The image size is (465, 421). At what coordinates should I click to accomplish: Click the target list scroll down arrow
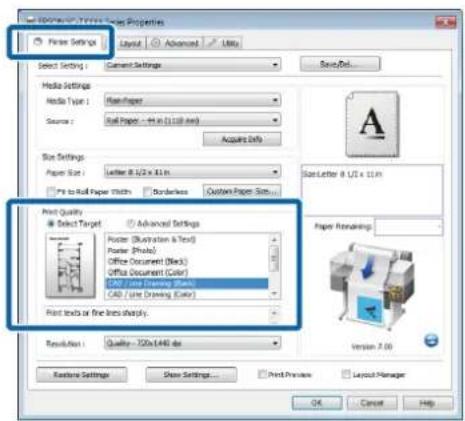(x=274, y=294)
